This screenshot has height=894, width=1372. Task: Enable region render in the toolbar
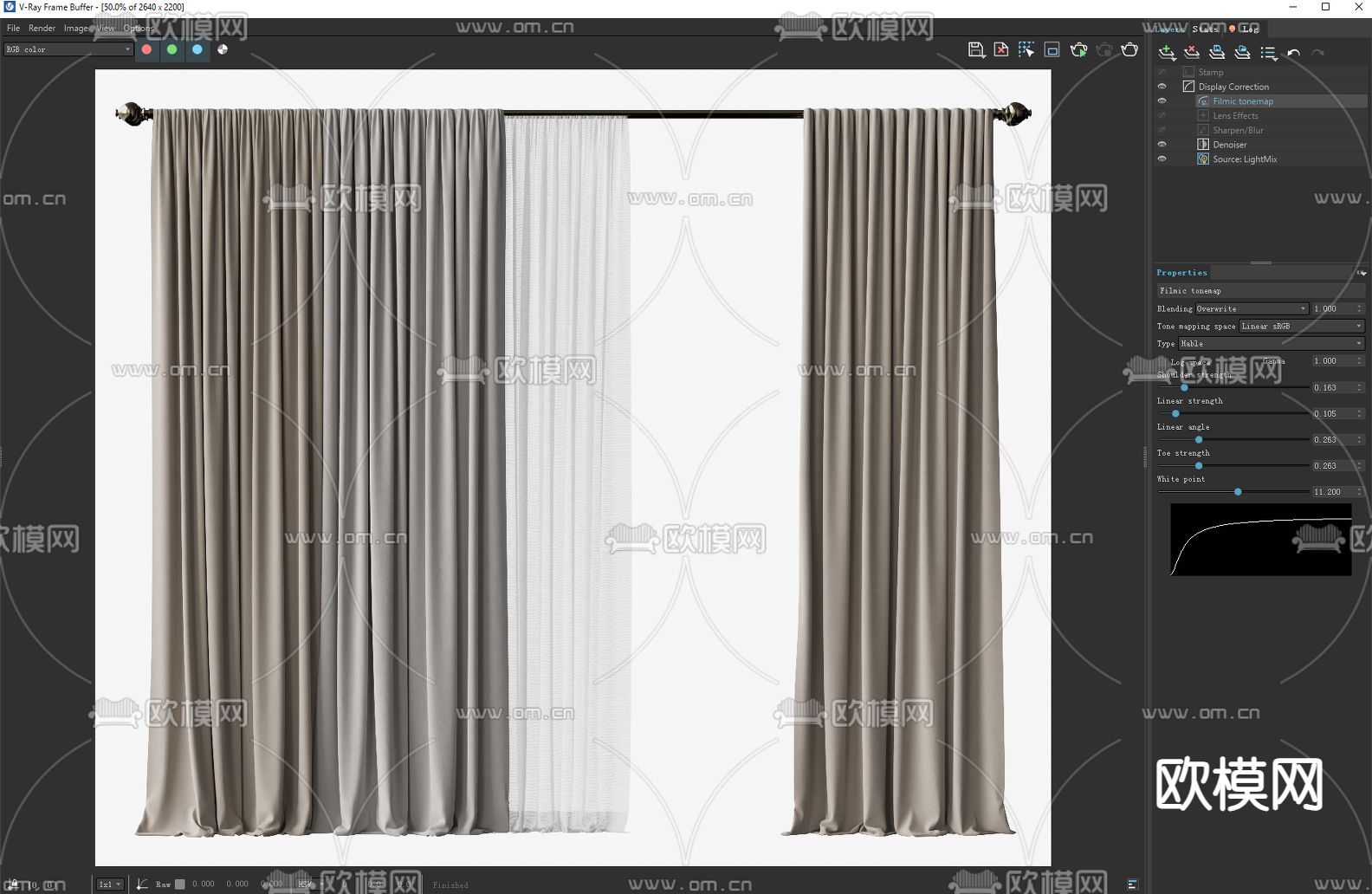pyautogui.click(x=1052, y=49)
